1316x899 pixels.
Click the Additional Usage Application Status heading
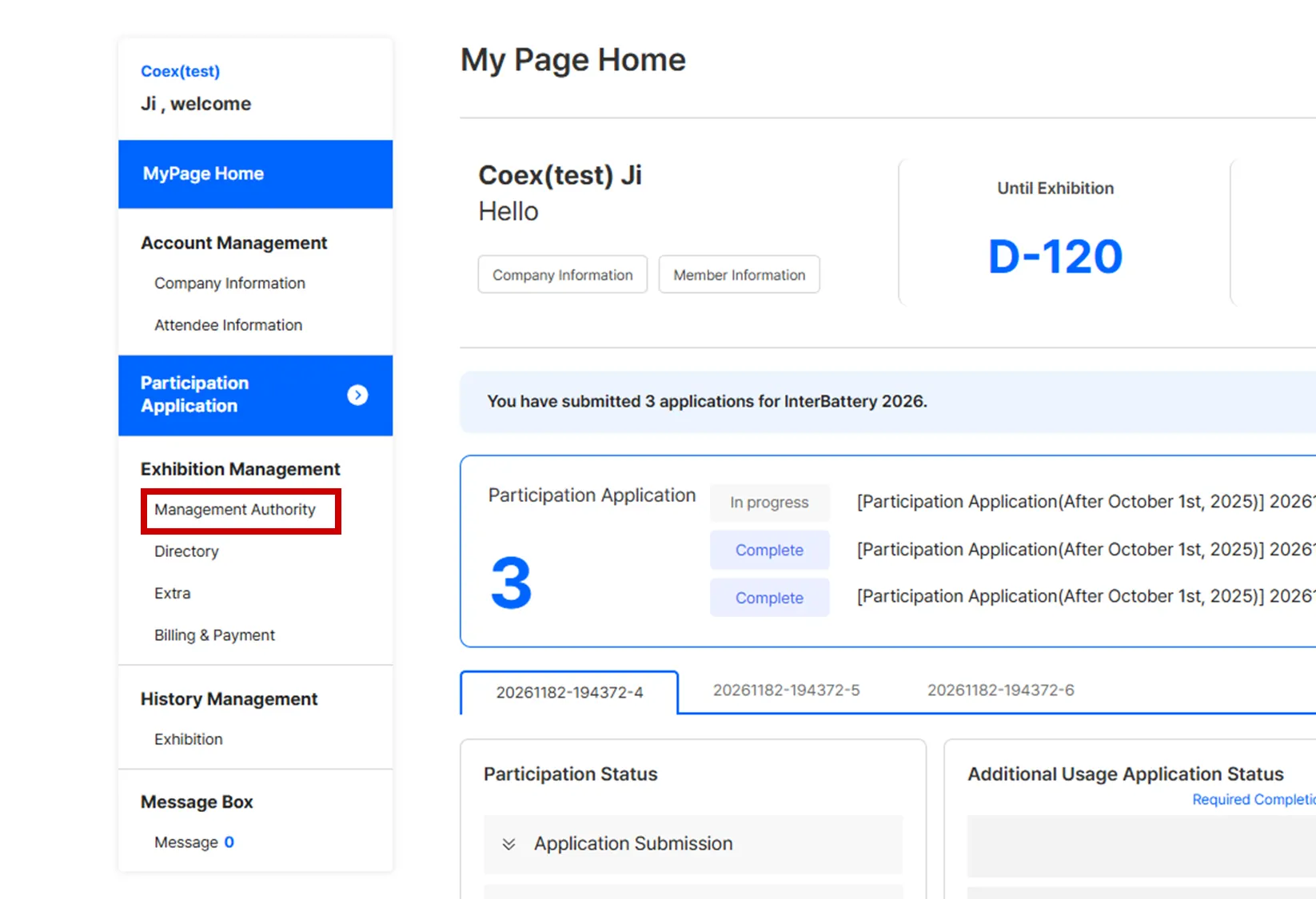1126,774
